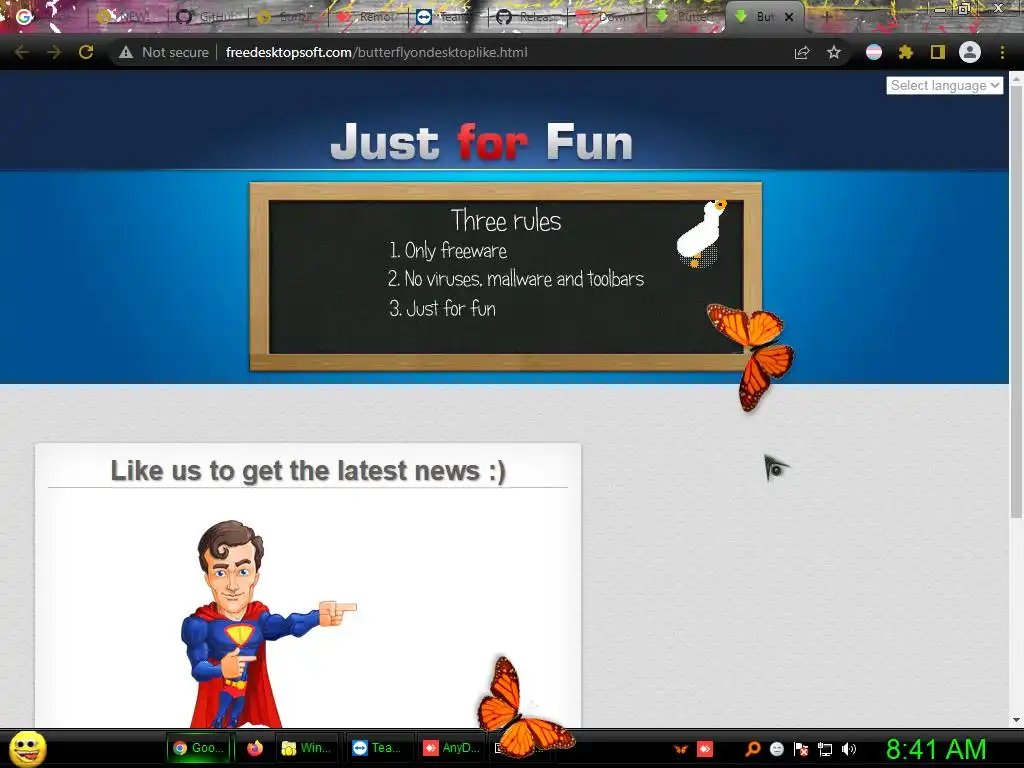
Task: Click the Not secure warning indicator
Action: [164, 52]
